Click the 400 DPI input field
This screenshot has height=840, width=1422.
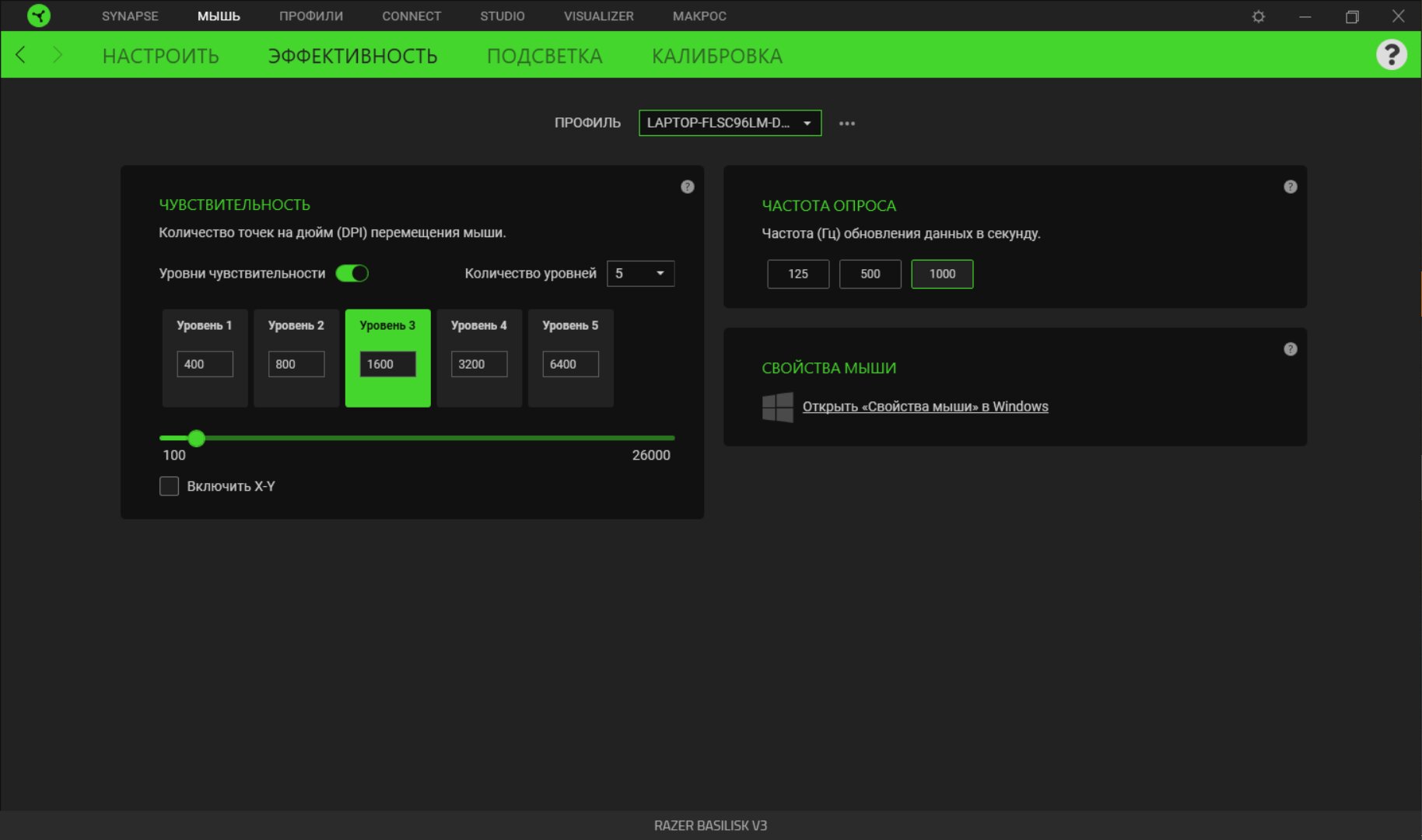tap(205, 364)
